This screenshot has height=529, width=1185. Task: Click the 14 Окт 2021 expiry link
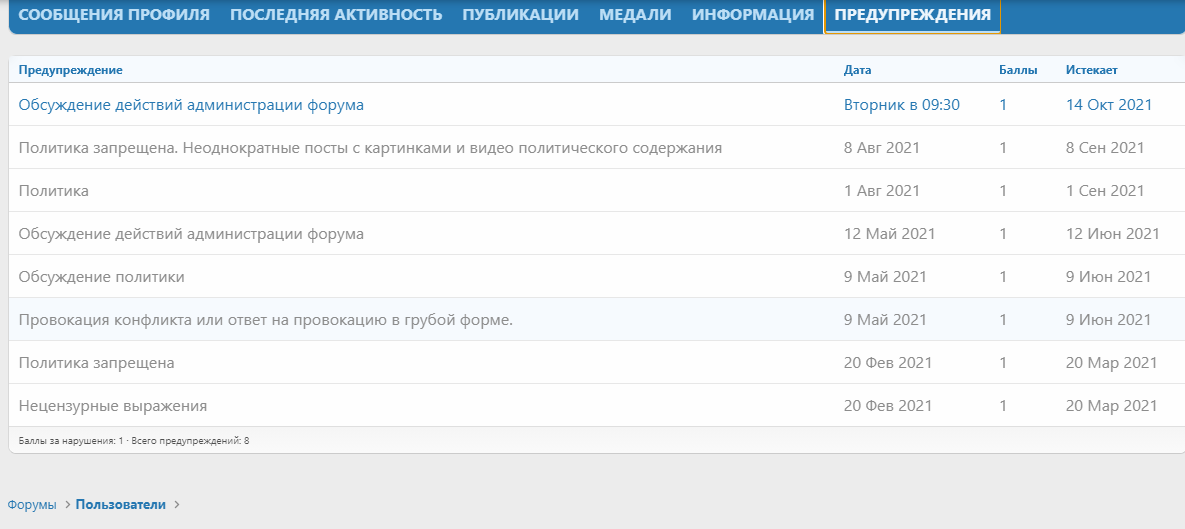coord(1109,105)
